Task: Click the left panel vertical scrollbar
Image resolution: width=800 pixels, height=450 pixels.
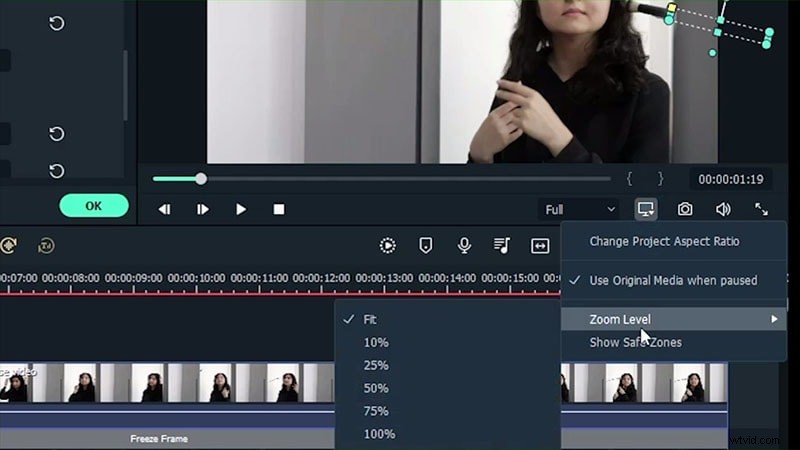Action: coord(126,86)
